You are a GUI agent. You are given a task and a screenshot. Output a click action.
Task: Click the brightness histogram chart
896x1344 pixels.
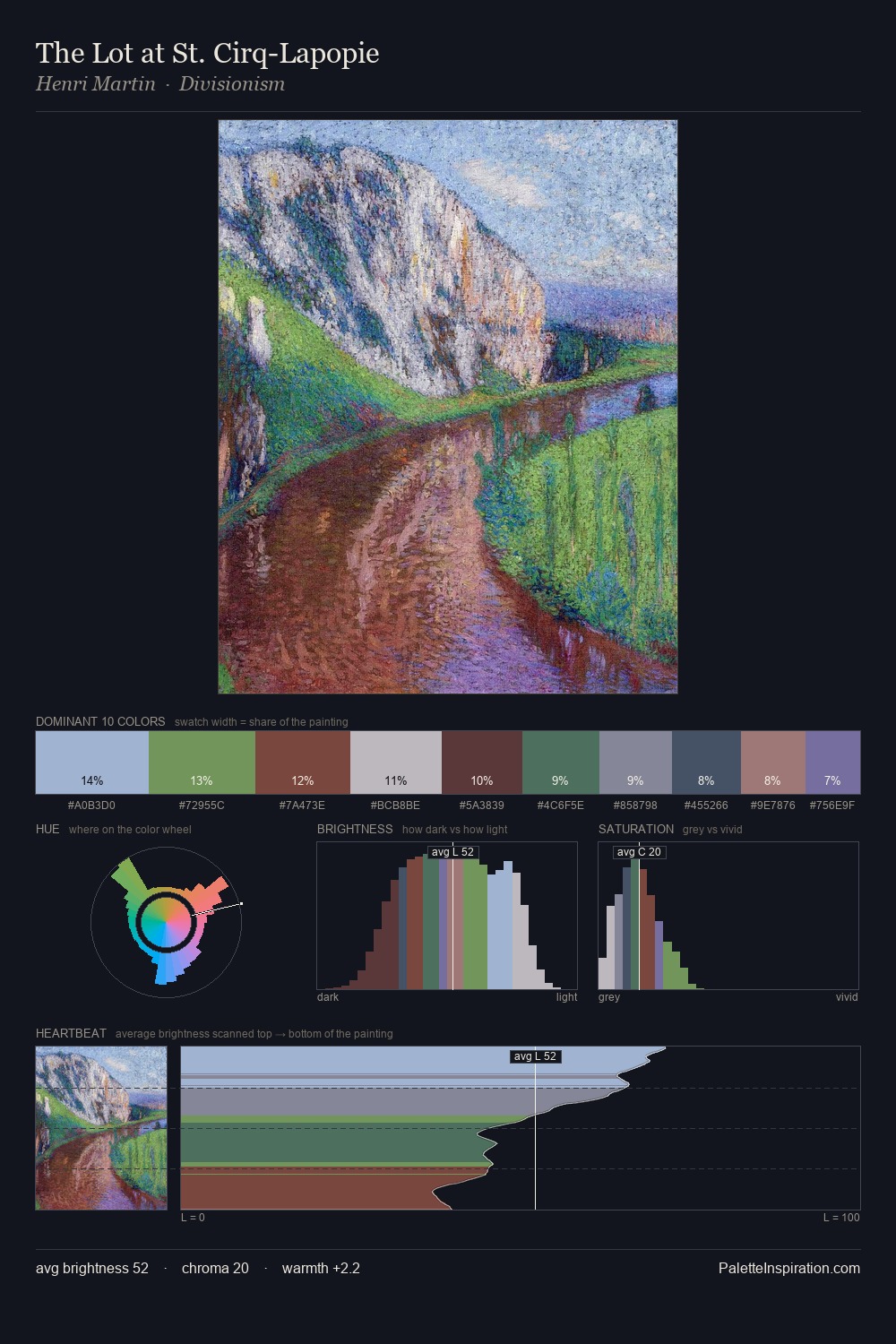click(x=447, y=916)
